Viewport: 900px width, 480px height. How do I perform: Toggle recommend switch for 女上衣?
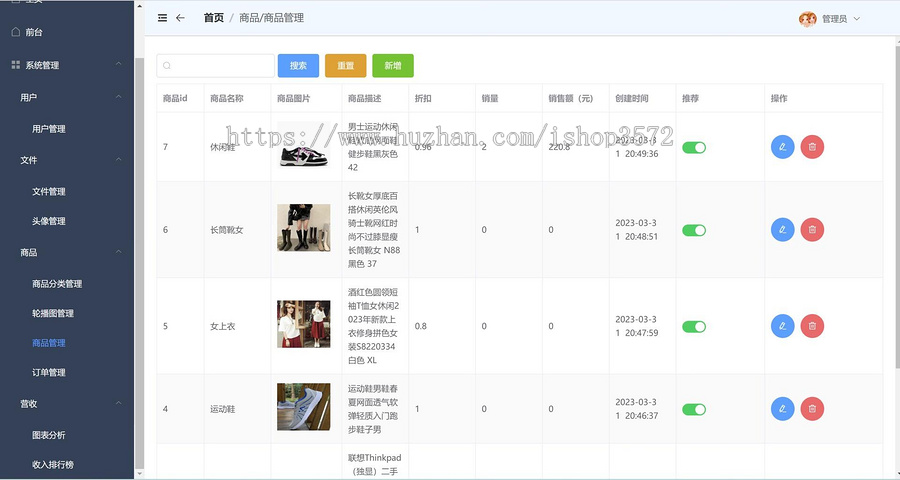coord(694,327)
